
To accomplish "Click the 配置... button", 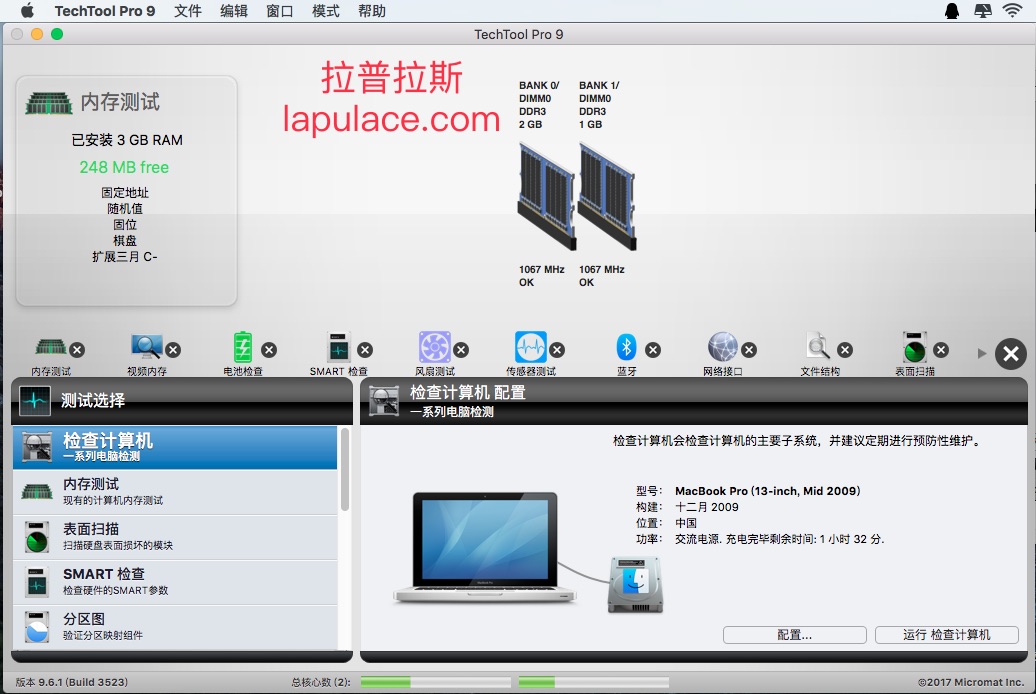I will coord(795,635).
